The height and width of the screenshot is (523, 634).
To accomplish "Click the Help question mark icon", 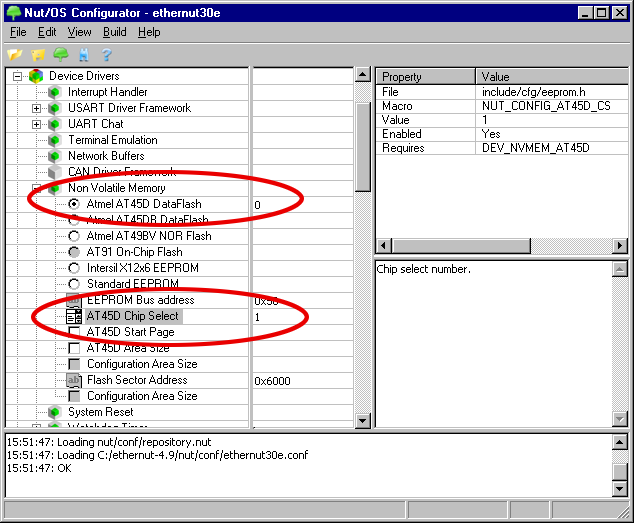I will coord(106,54).
